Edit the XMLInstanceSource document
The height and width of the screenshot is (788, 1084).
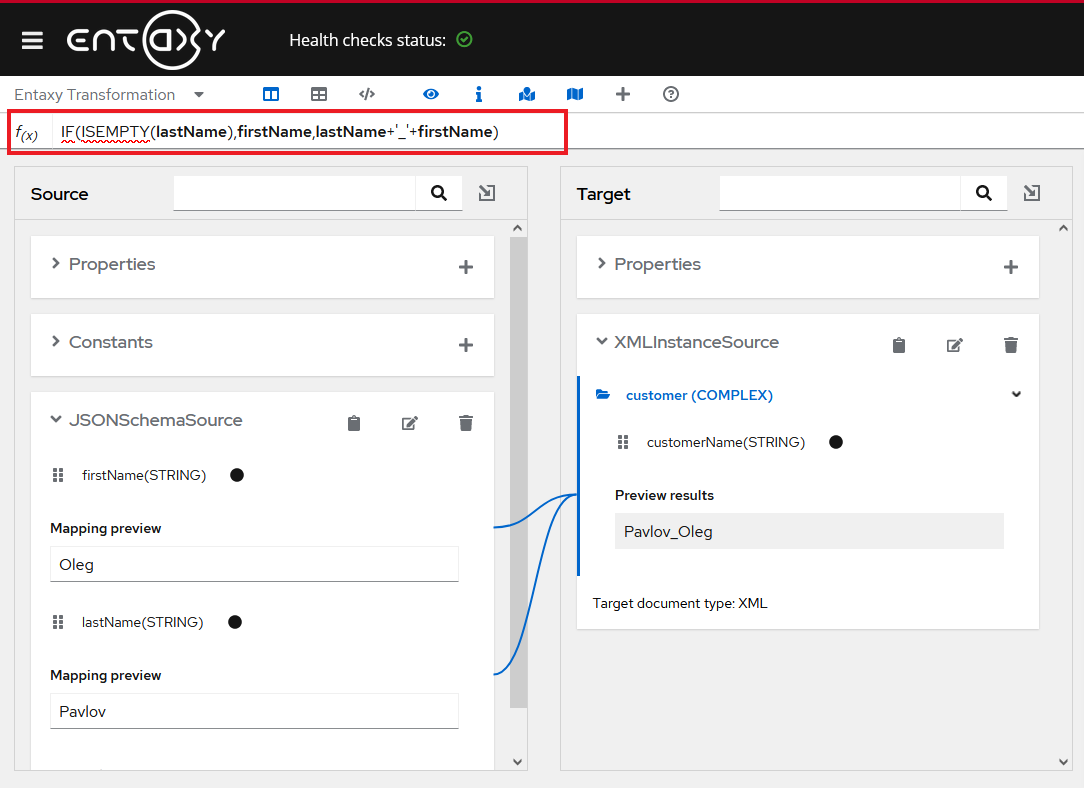point(955,345)
